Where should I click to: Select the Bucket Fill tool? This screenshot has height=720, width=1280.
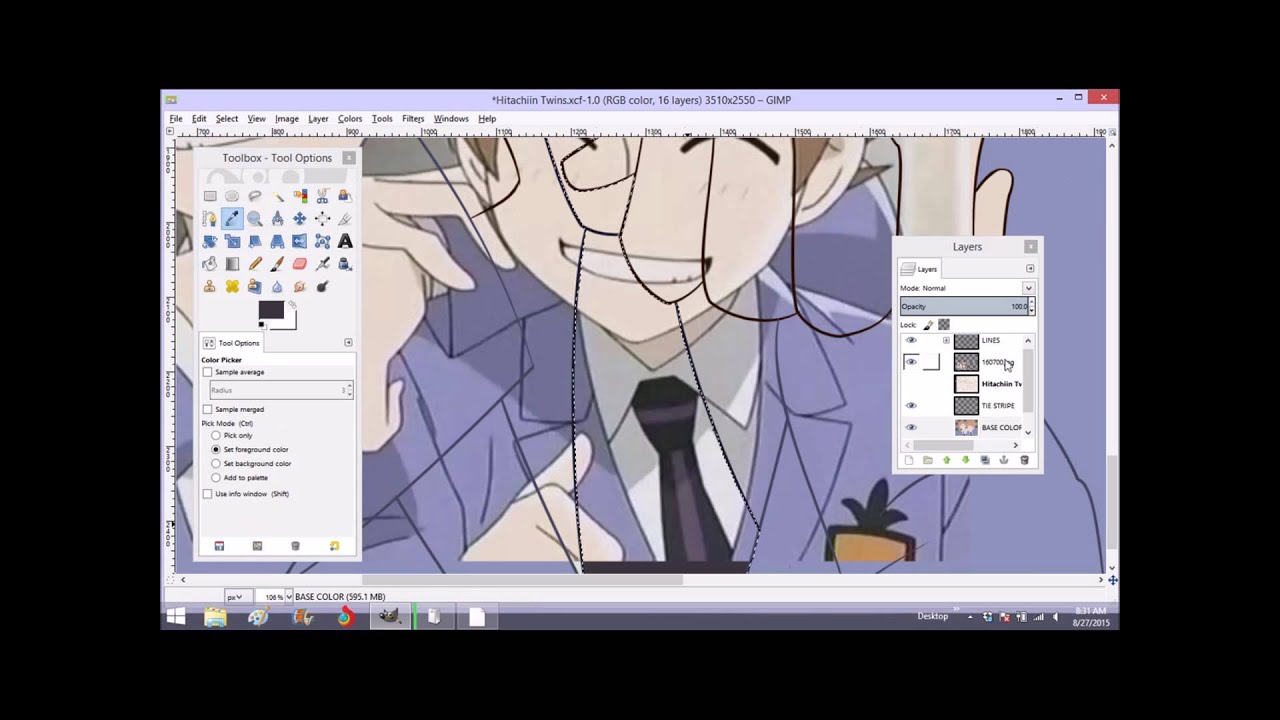[210, 264]
